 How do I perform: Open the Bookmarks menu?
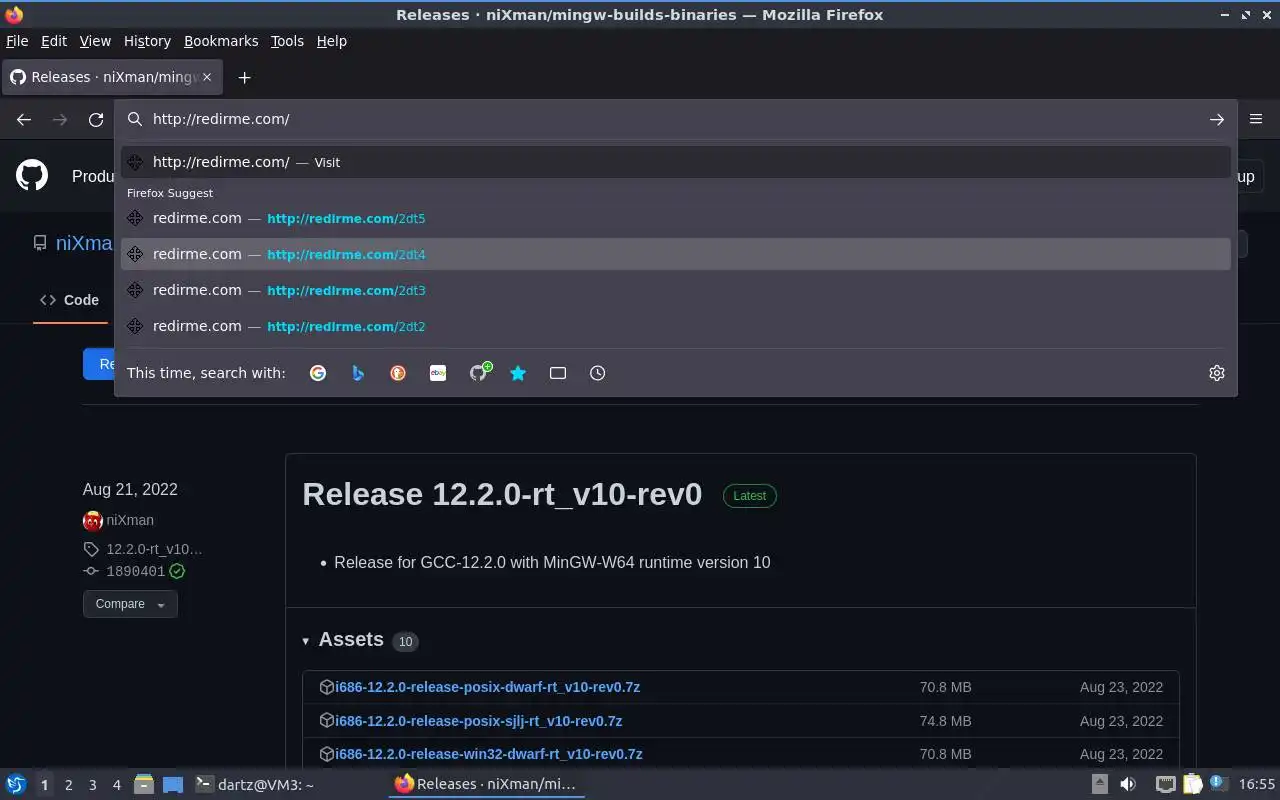click(x=221, y=41)
